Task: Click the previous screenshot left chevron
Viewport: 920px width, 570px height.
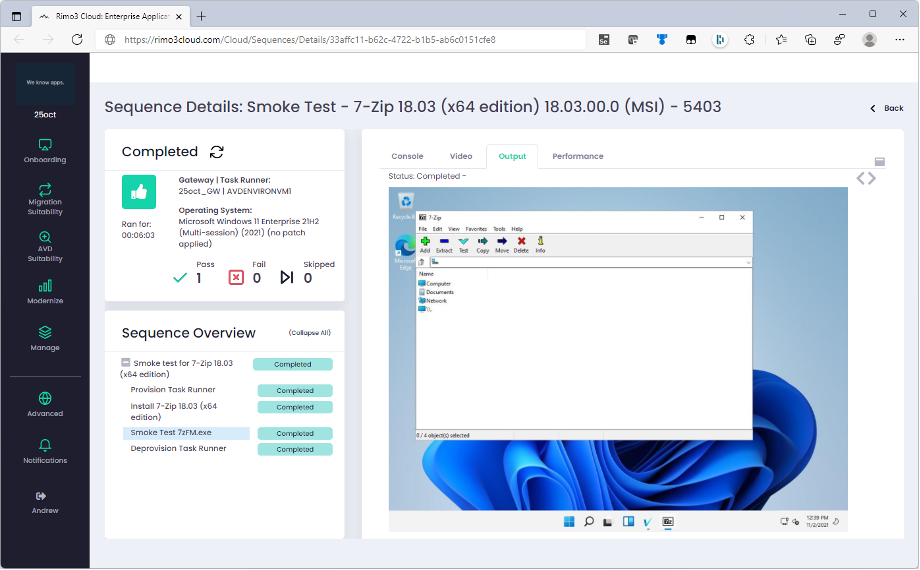Action: (x=860, y=178)
